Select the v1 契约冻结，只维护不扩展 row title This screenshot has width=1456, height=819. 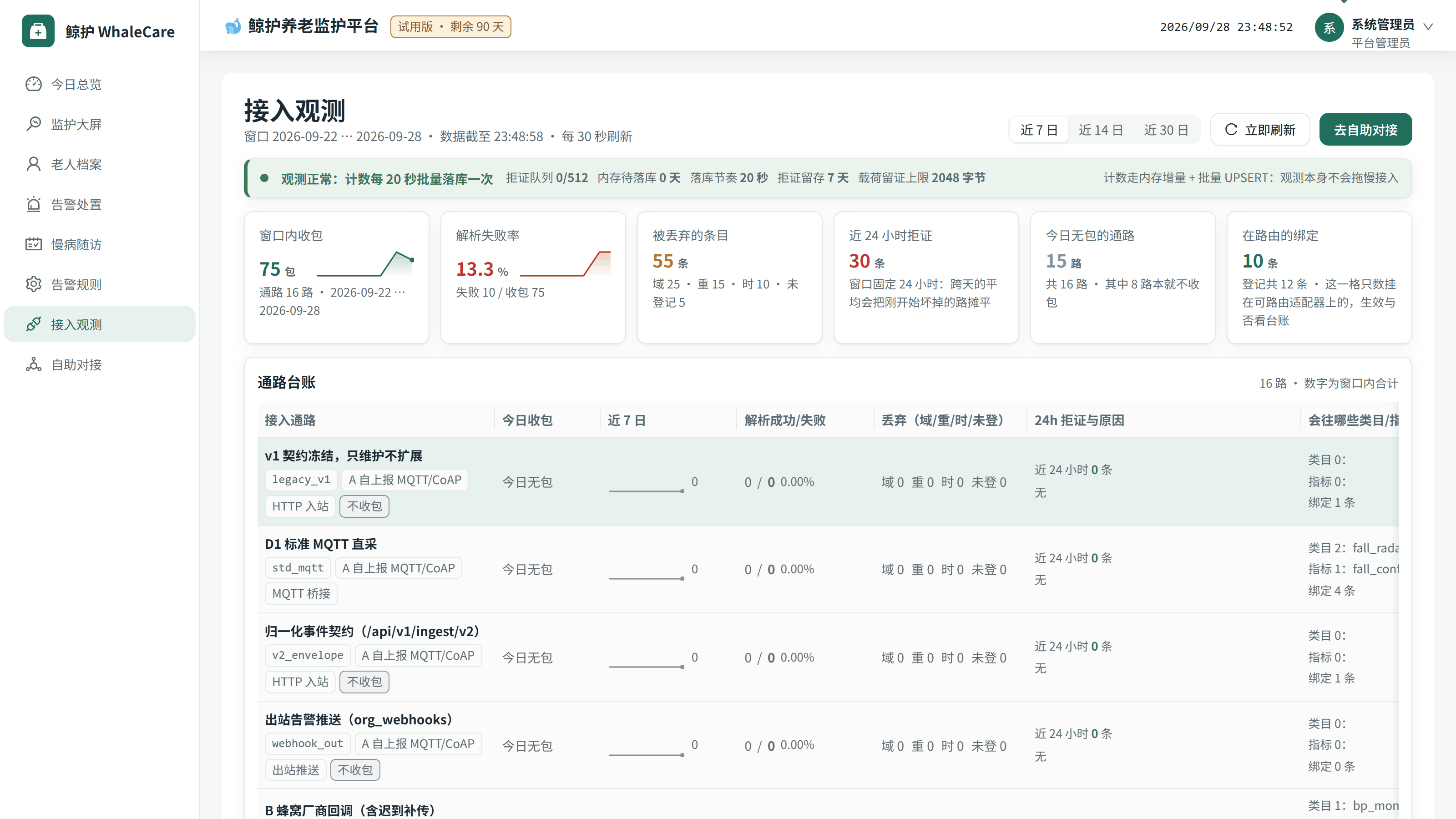tap(344, 455)
